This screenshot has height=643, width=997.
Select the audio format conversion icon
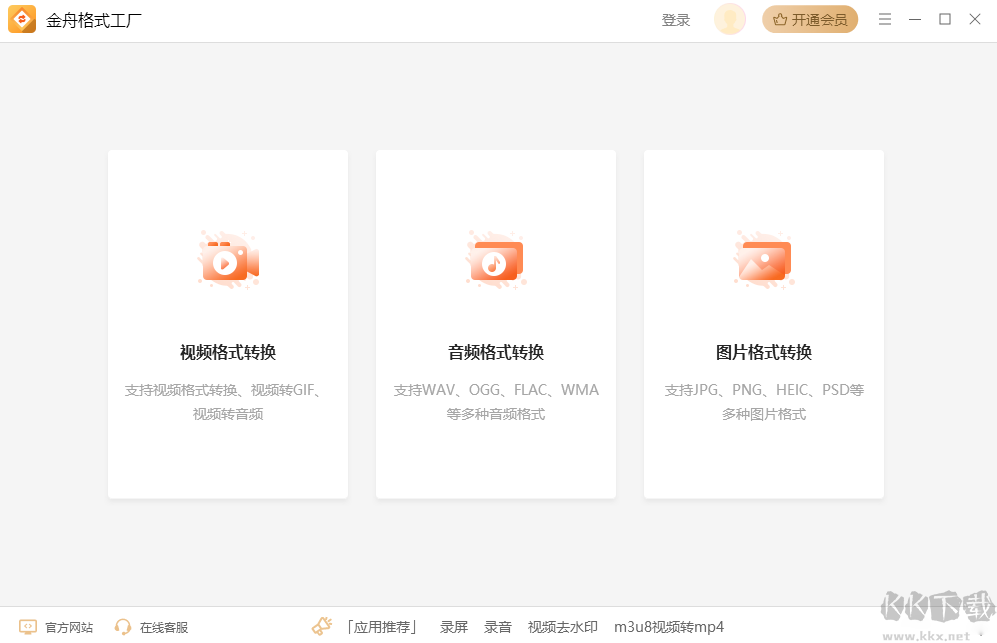[495, 260]
